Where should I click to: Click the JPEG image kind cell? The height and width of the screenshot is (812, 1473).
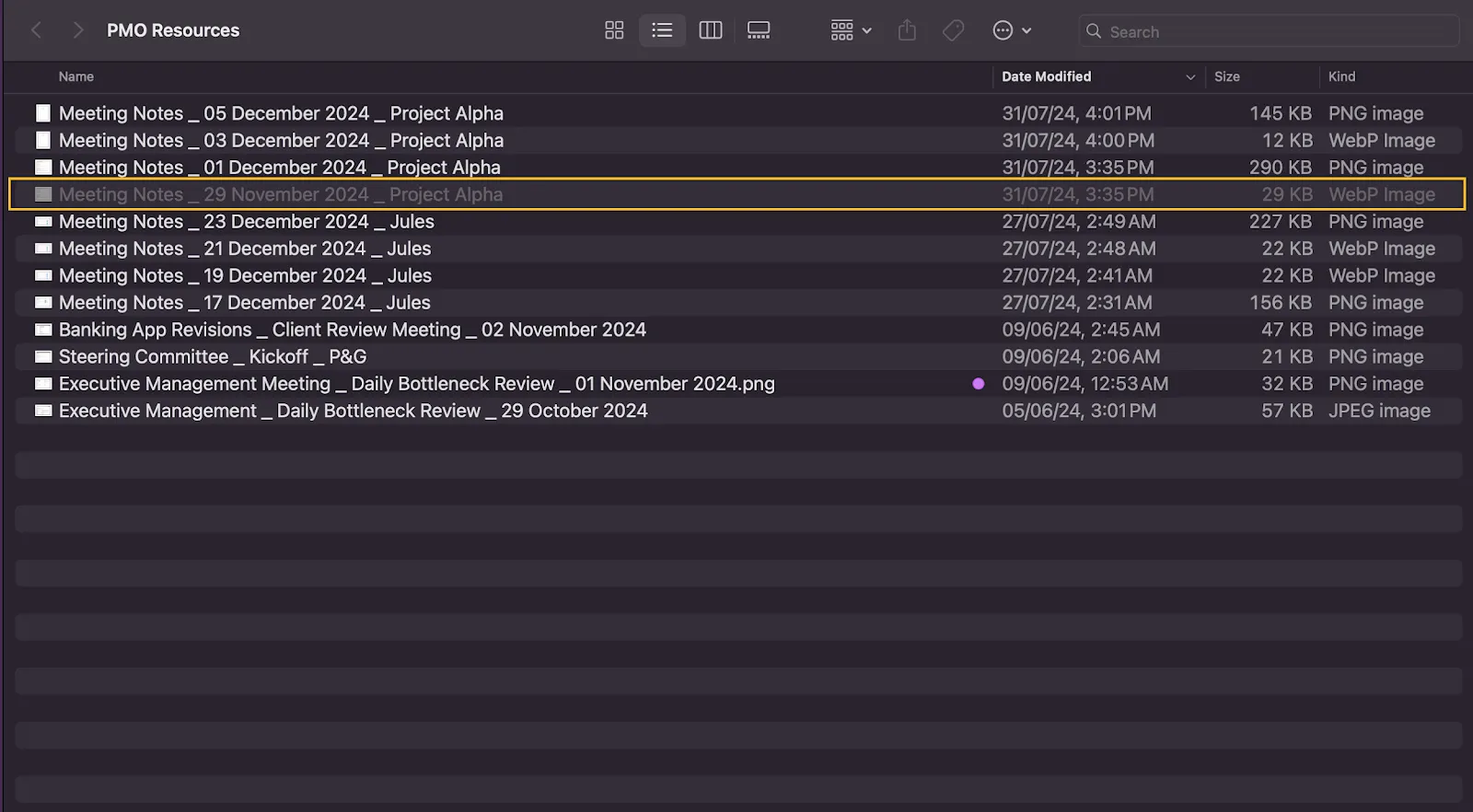click(x=1379, y=411)
